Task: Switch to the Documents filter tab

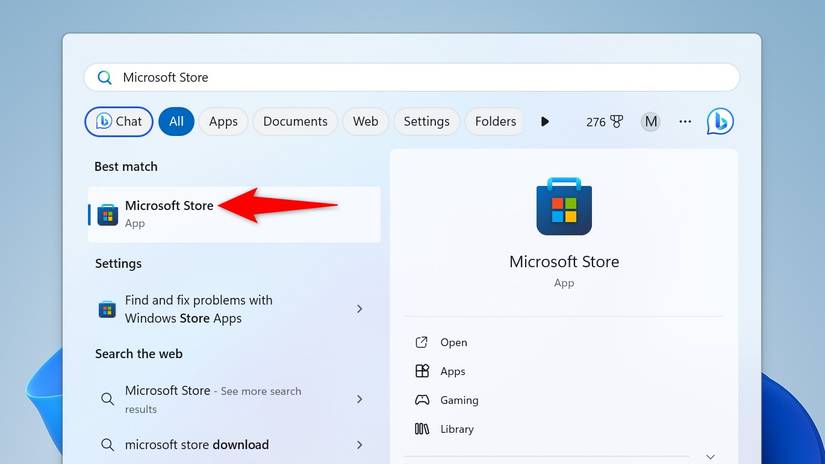Action: [x=295, y=121]
